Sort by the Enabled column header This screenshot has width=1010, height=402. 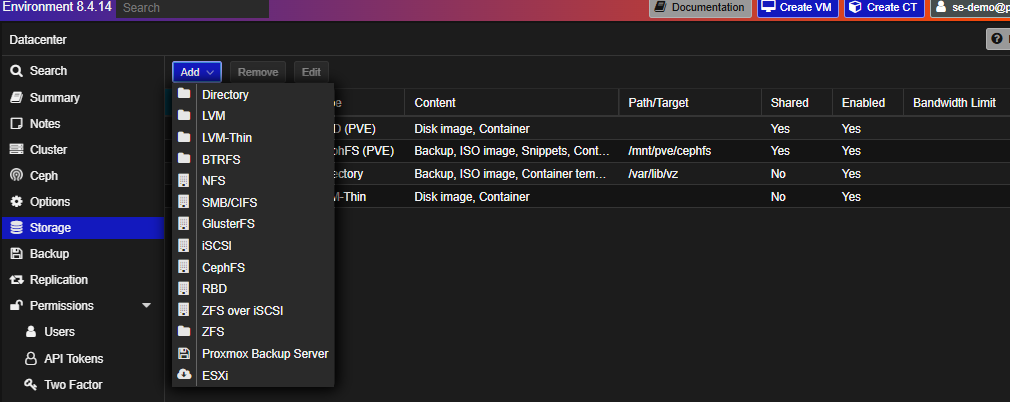tap(868, 102)
